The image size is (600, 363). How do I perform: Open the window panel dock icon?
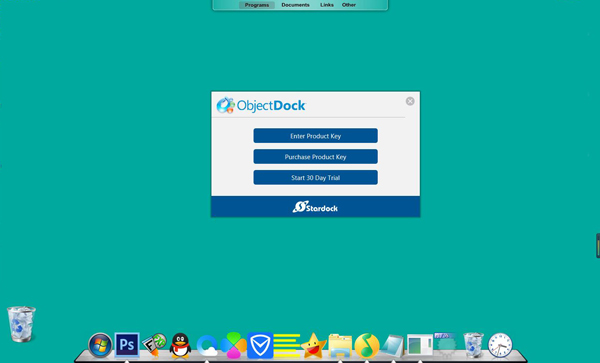(420, 345)
